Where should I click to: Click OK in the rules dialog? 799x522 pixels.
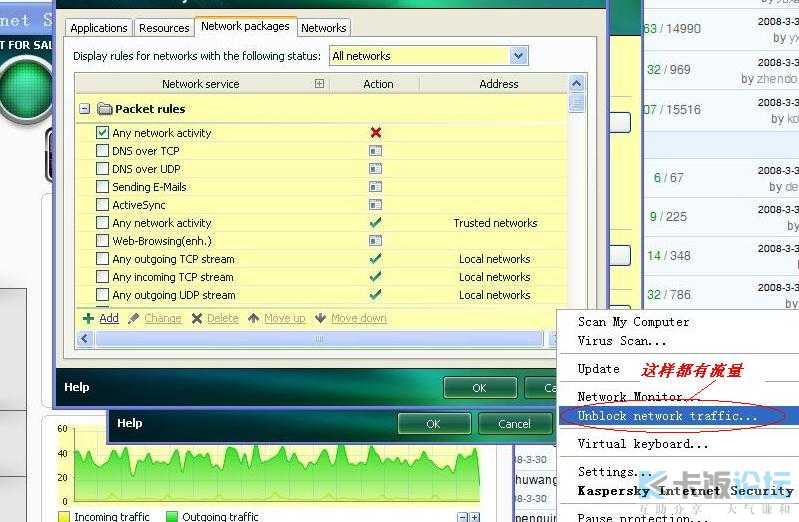(x=480, y=388)
